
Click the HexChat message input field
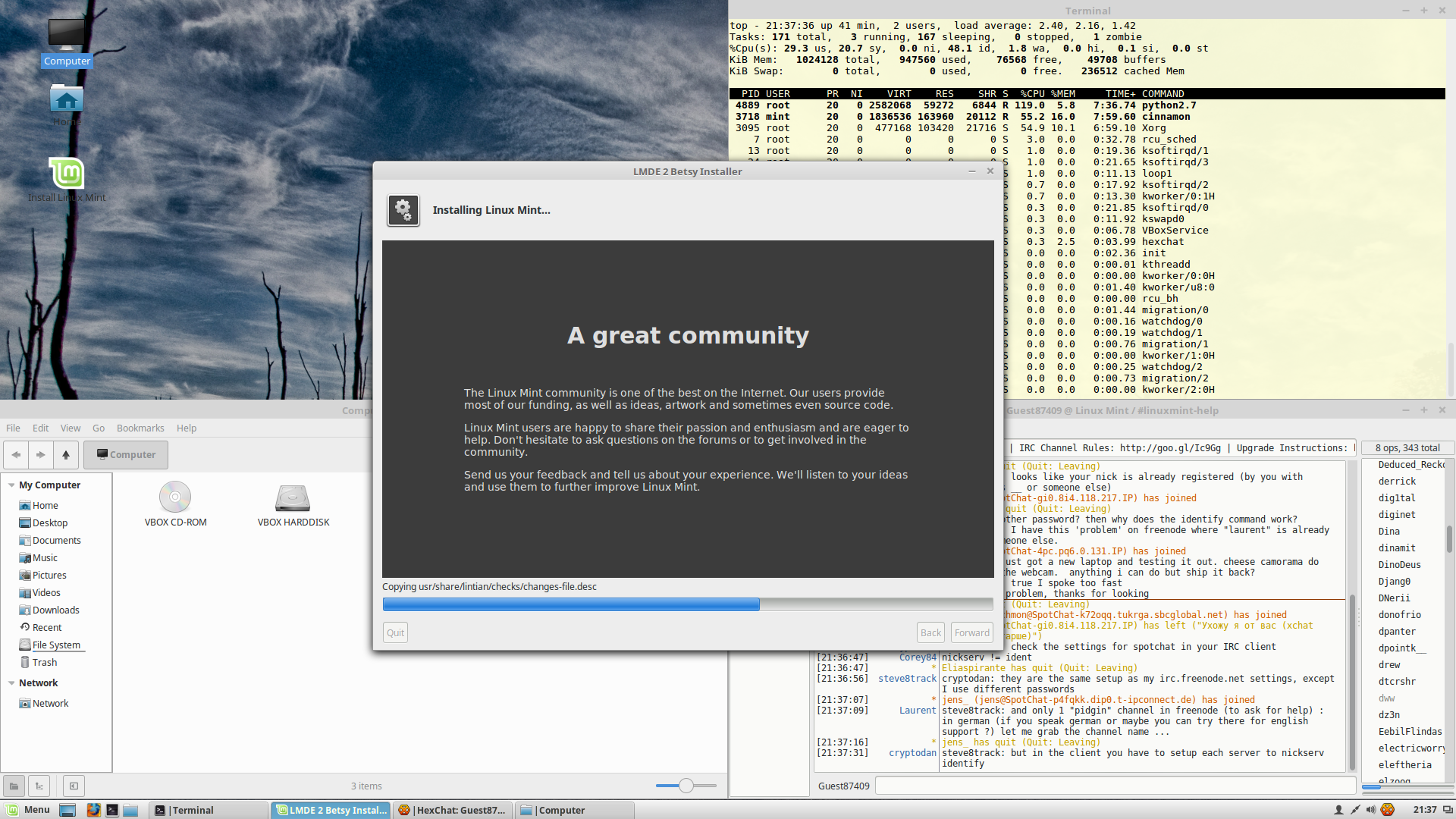pos(1116,786)
